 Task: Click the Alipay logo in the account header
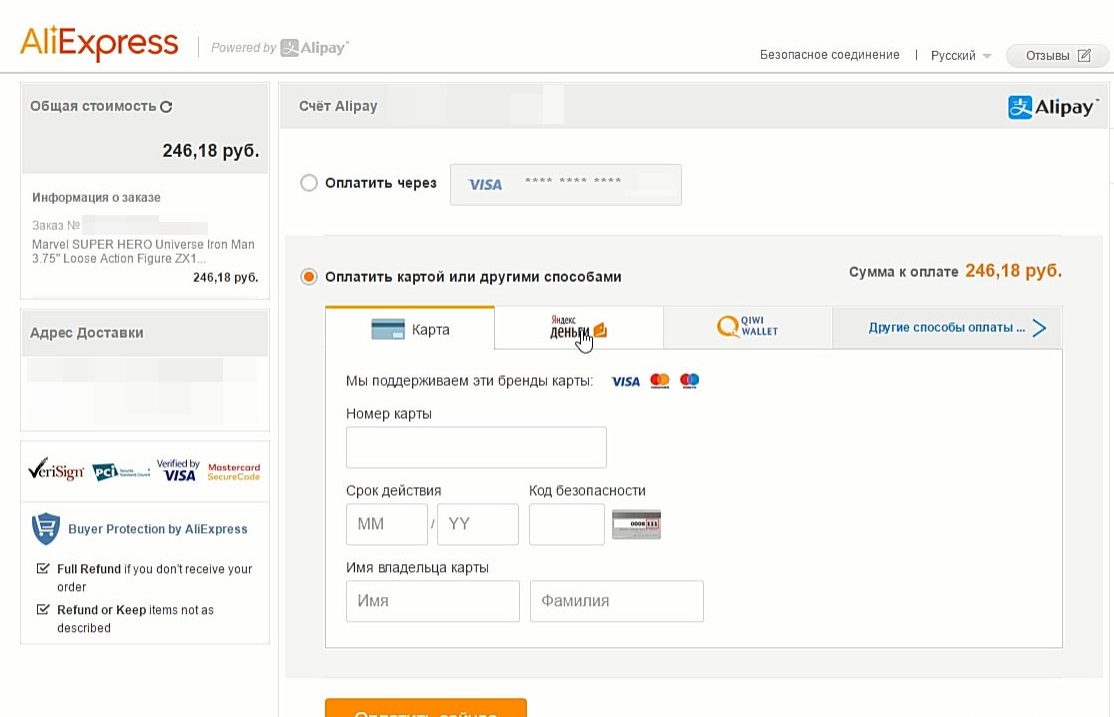tap(1052, 107)
